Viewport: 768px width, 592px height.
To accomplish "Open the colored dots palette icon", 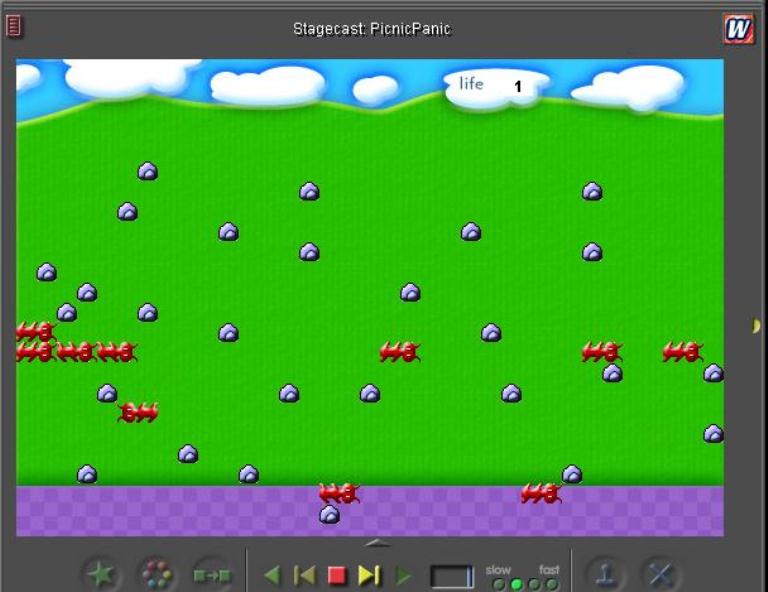I will pyautogui.click(x=156, y=575).
